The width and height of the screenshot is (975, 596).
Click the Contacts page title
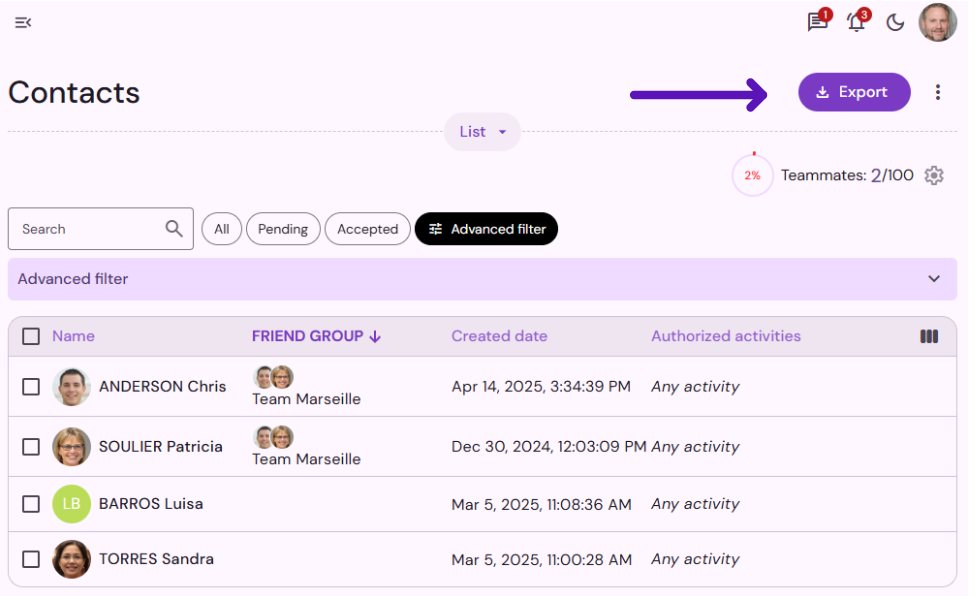[74, 93]
